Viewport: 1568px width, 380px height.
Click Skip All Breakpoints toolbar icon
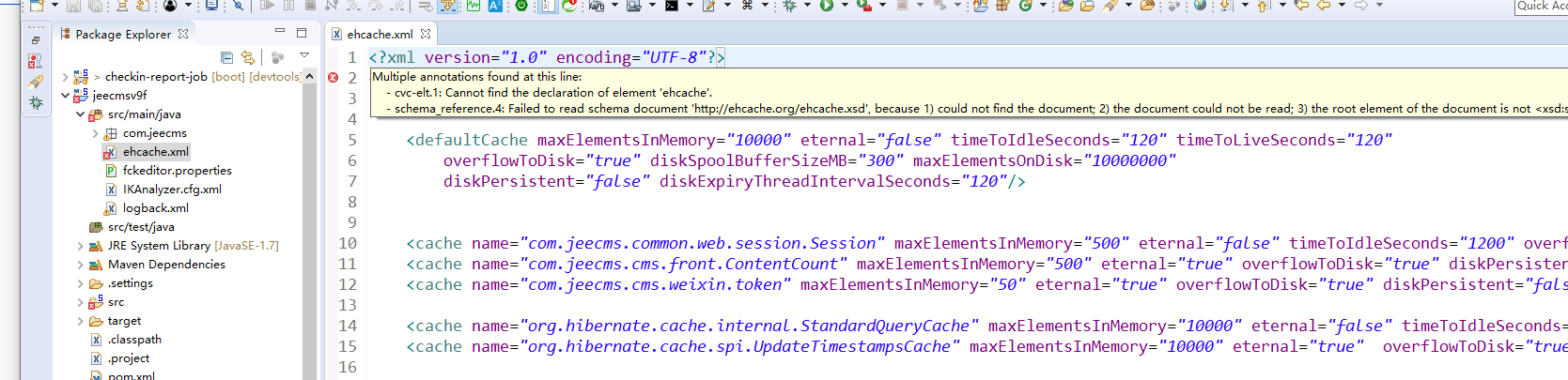[x=239, y=6]
